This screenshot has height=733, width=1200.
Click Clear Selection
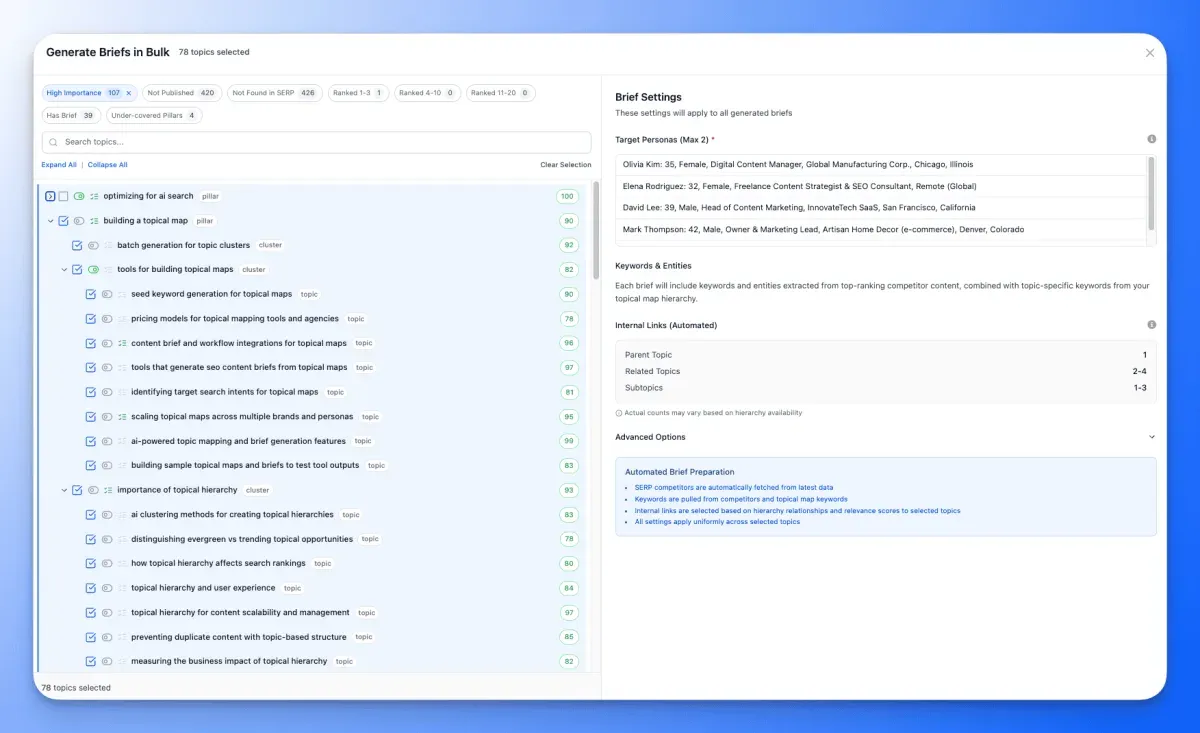[566, 165]
